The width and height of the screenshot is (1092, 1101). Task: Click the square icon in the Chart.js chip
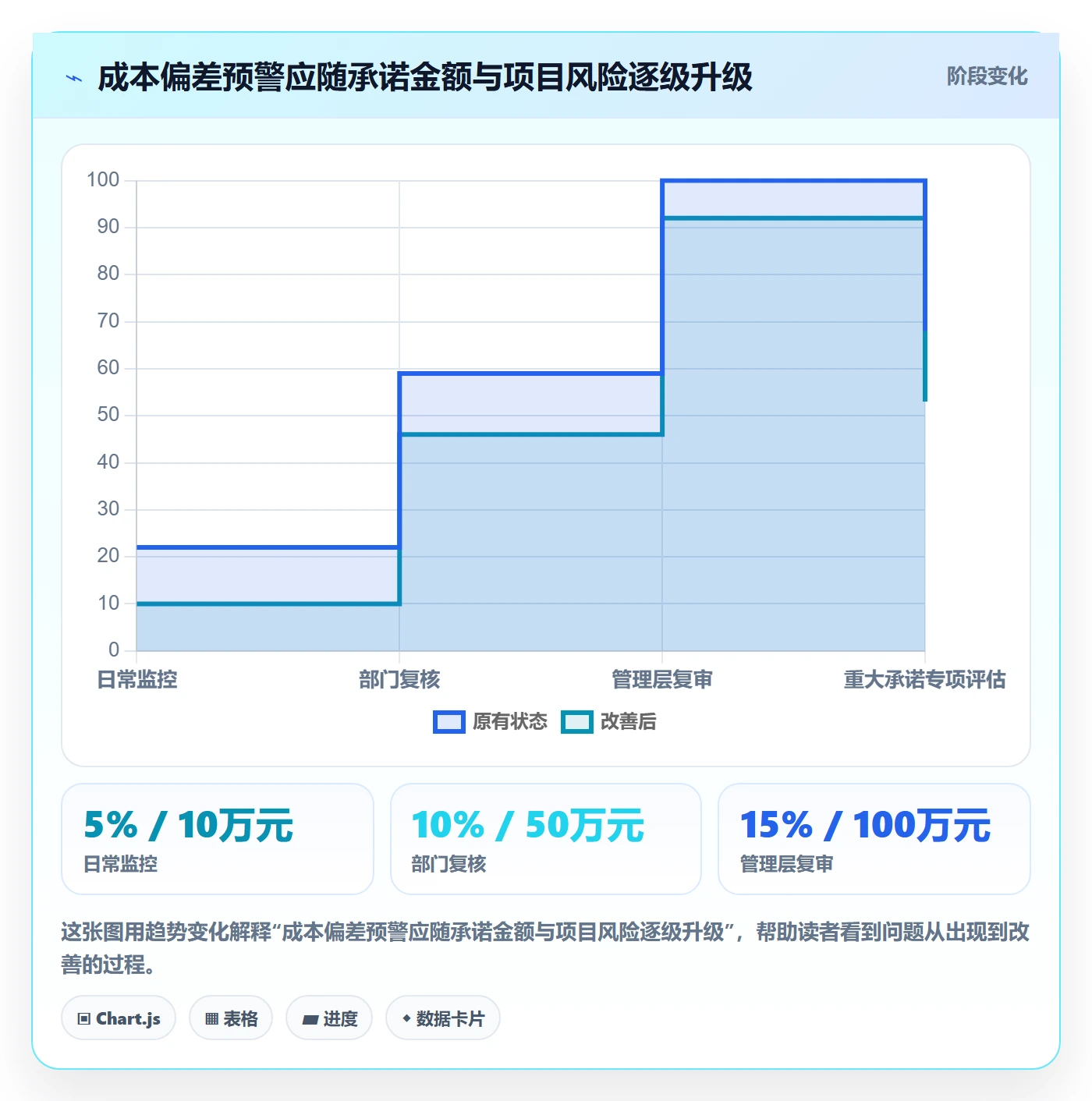coord(84,1019)
